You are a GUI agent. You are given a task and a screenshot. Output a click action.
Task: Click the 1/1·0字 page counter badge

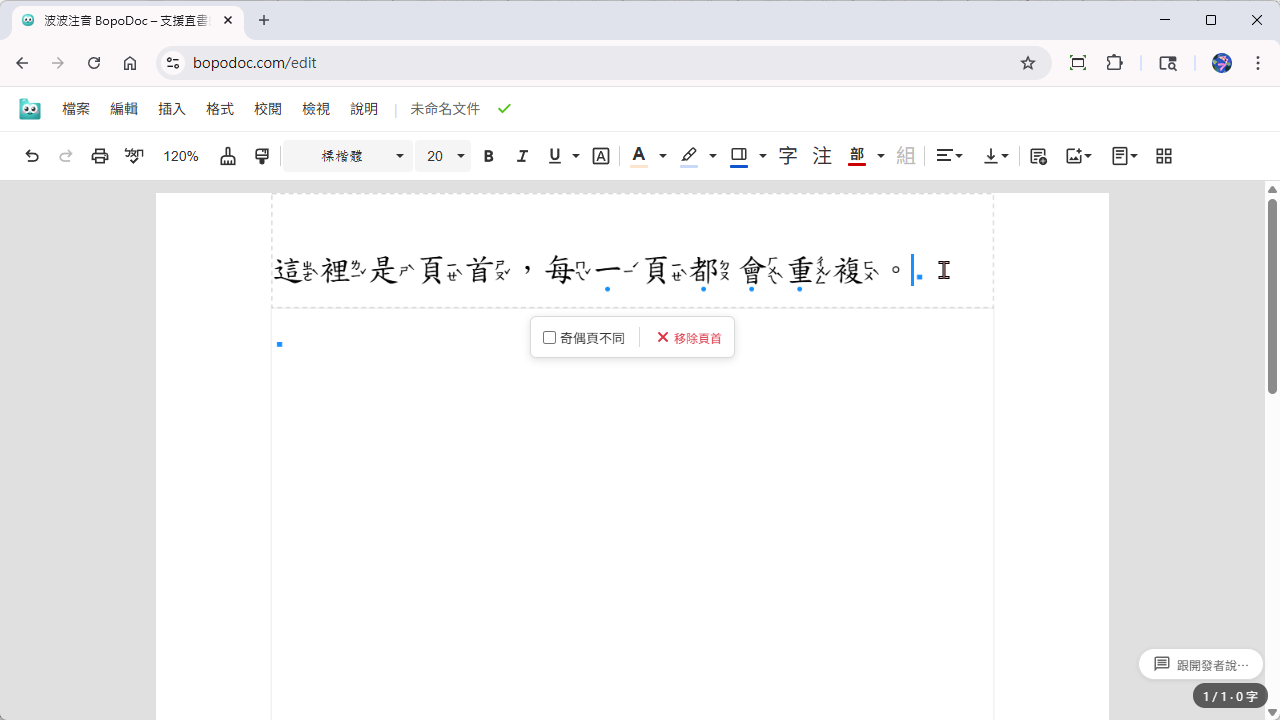pos(1230,696)
